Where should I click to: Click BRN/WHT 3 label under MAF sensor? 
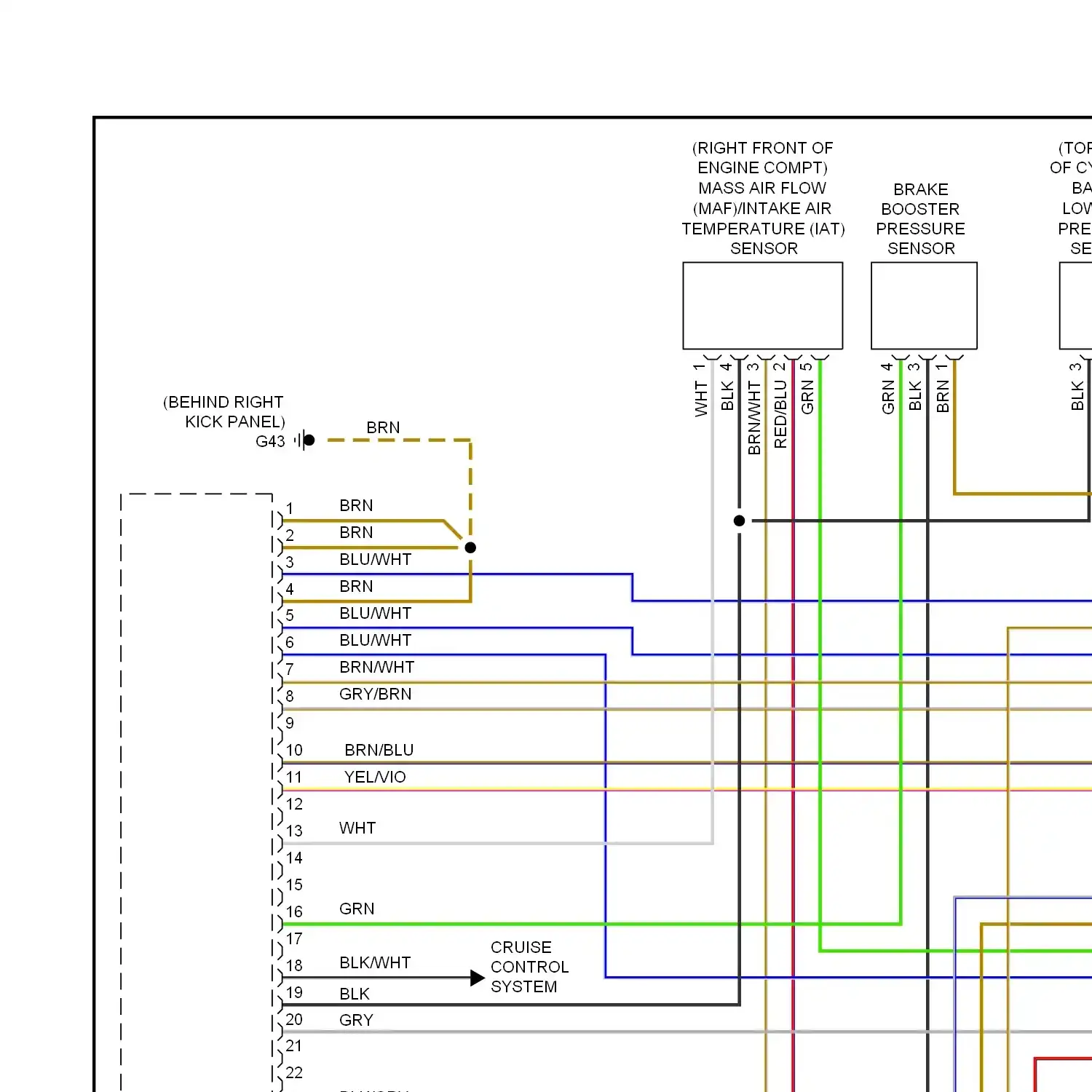click(754, 408)
